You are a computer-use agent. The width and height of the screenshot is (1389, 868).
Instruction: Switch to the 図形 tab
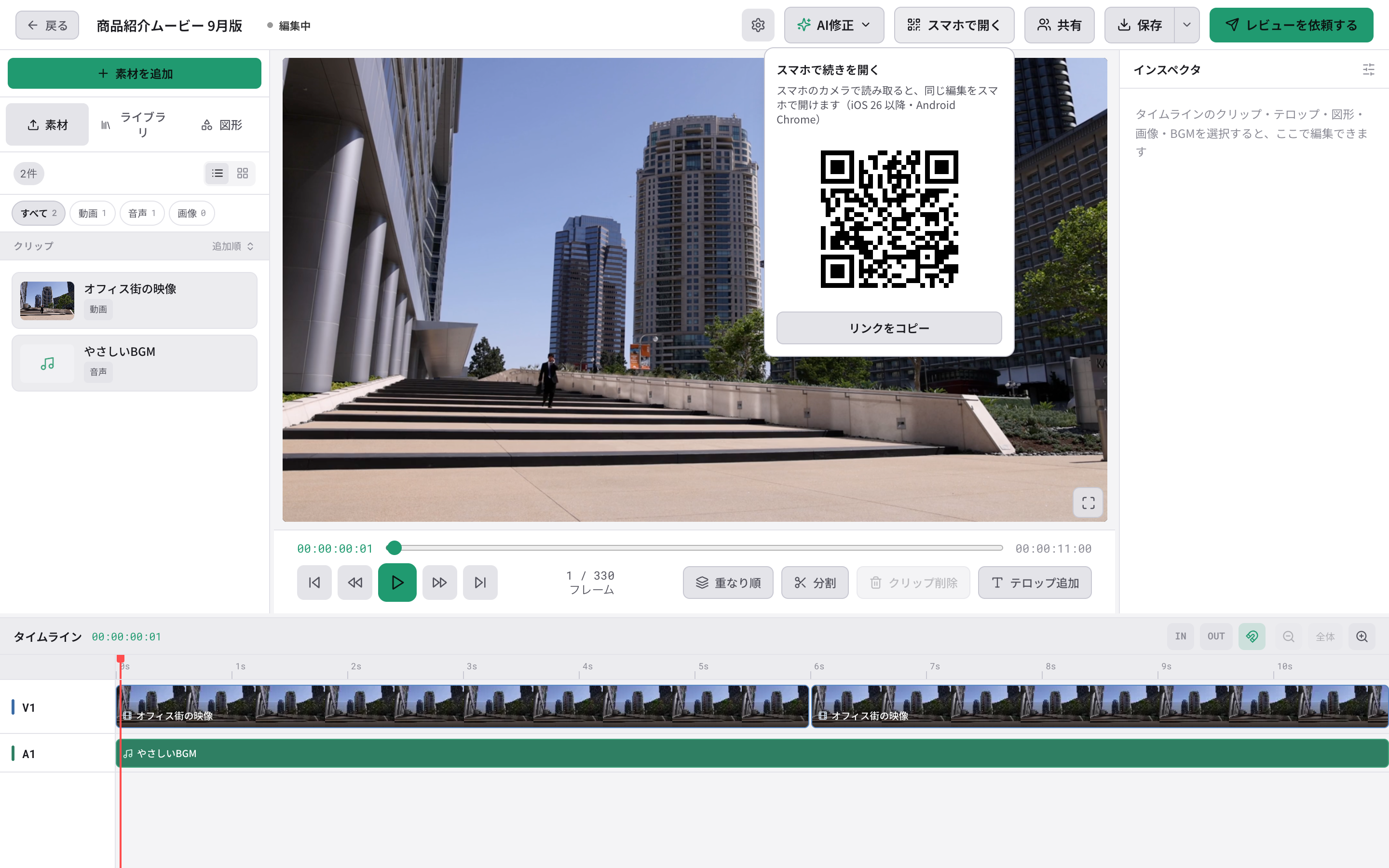click(x=222, y=124)
